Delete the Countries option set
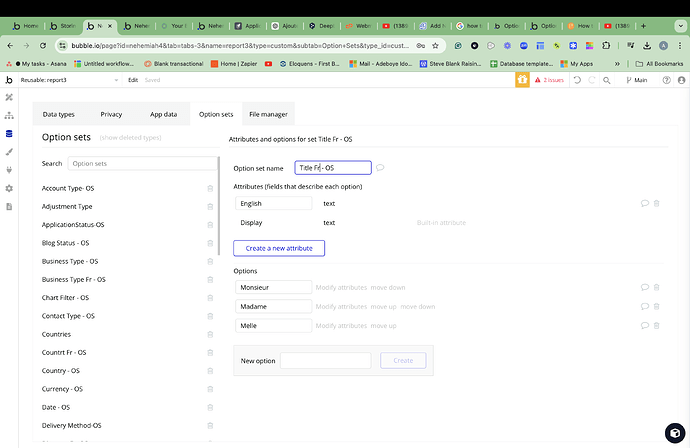The height and width of the screenshot is (448, 690). point(210,334)
